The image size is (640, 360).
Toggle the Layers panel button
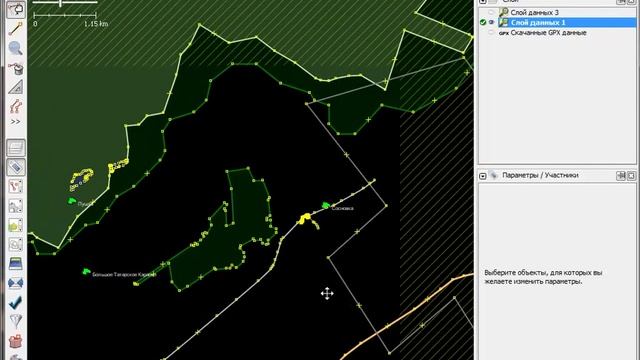pyautogui.click(x=16, y=148)
